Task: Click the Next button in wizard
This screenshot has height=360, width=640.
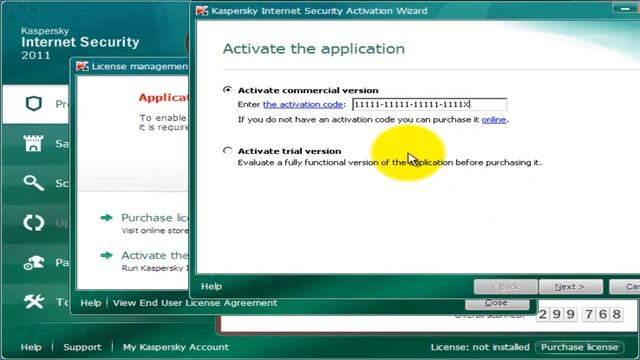Action: coord(571,287)
